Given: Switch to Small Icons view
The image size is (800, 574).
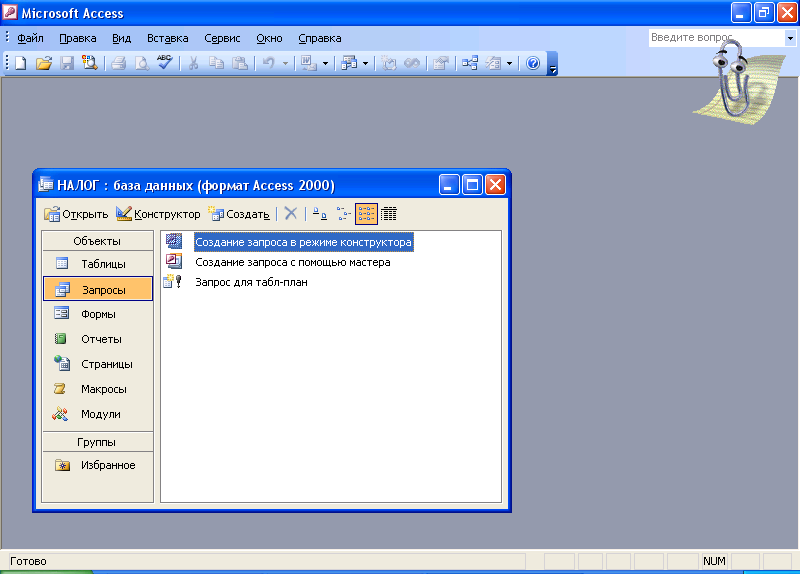Looking at the screenshot, I should pos(343,214).
